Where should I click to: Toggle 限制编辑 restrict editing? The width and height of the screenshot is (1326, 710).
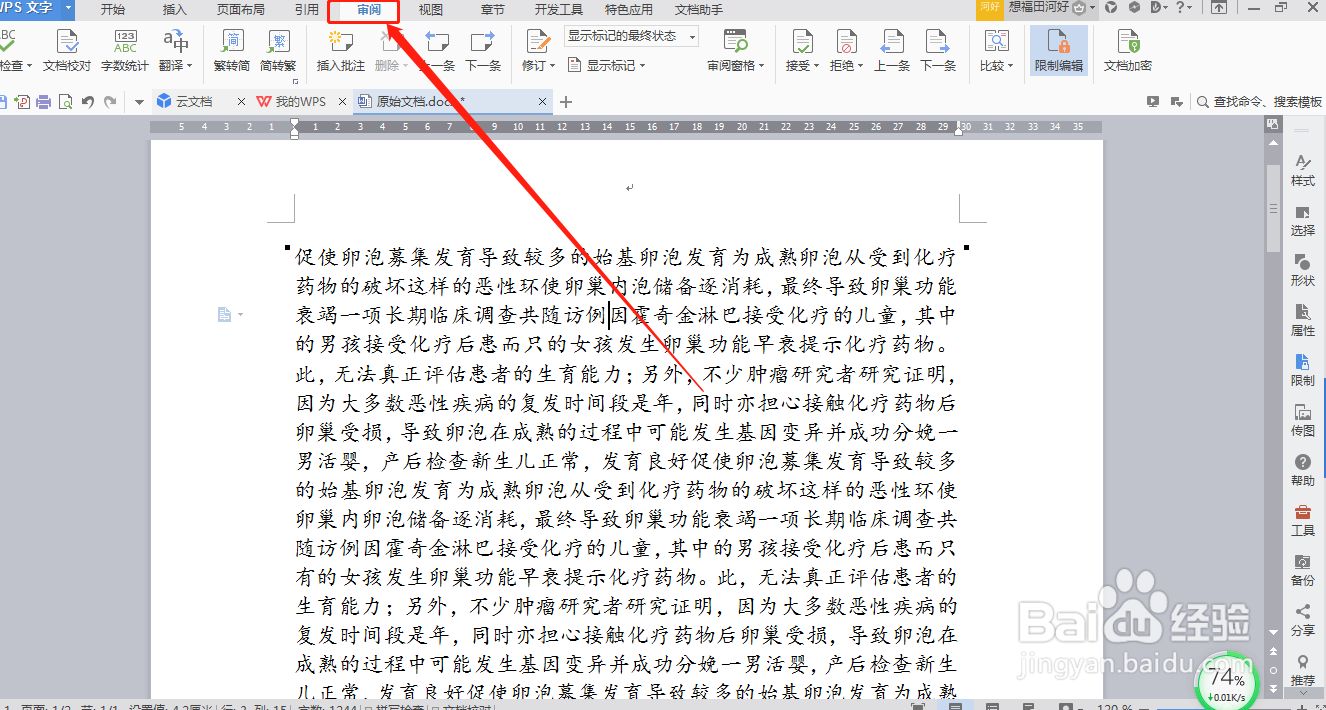(1059, 50)
